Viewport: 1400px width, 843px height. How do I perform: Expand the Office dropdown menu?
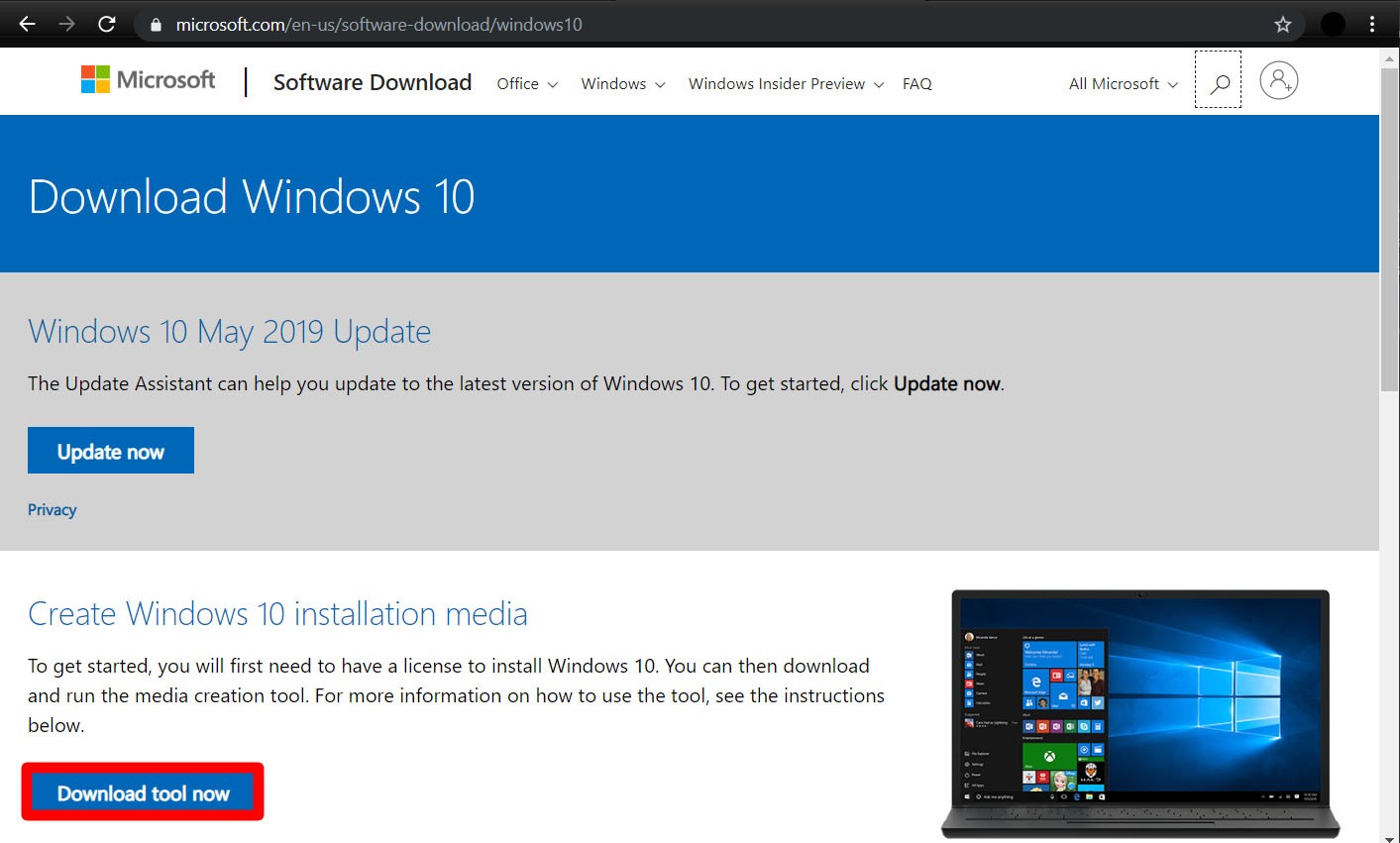525,84
